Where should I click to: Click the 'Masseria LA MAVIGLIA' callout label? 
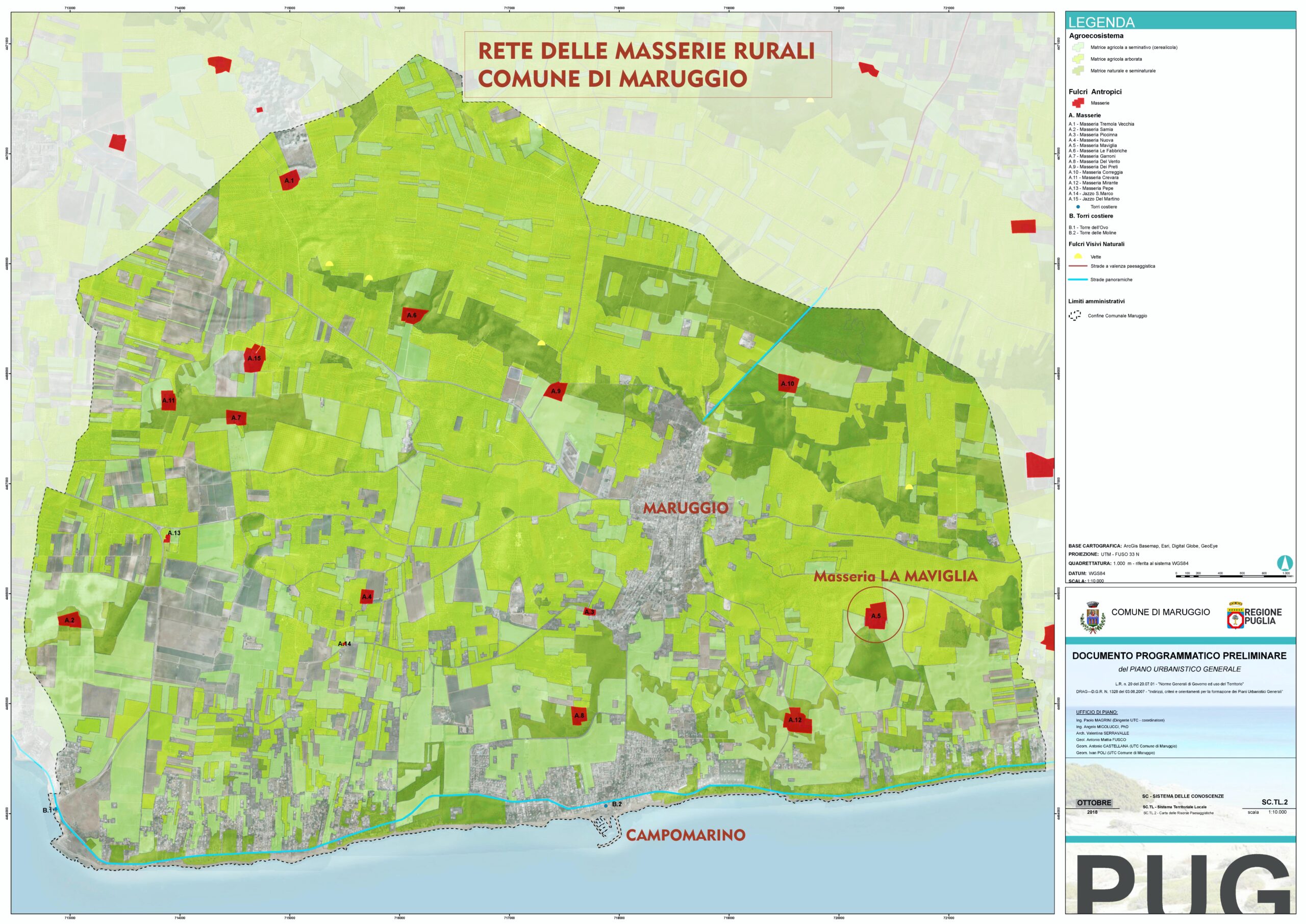click(x=895, y=576)
